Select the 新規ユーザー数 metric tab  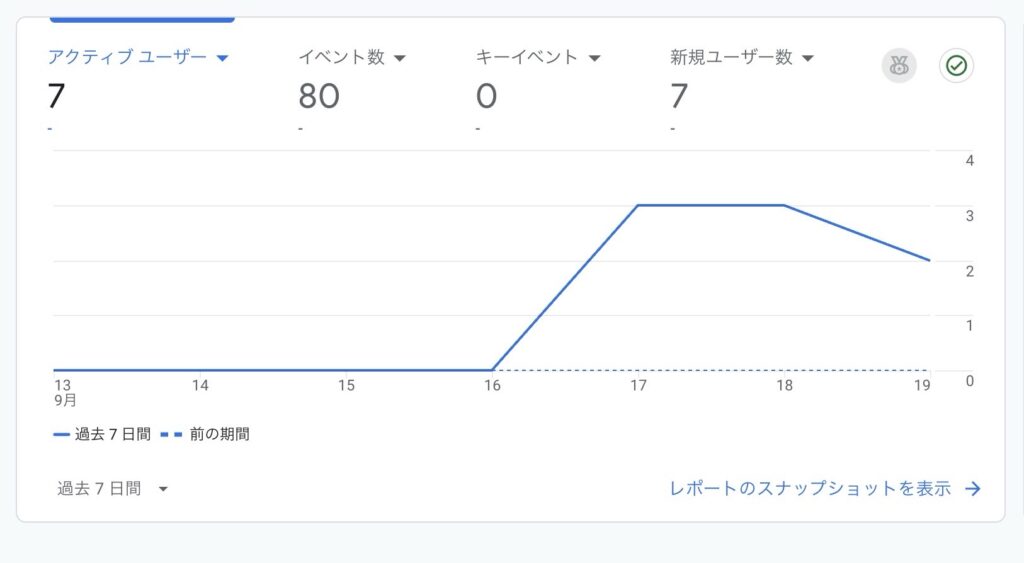click(731, 57)
